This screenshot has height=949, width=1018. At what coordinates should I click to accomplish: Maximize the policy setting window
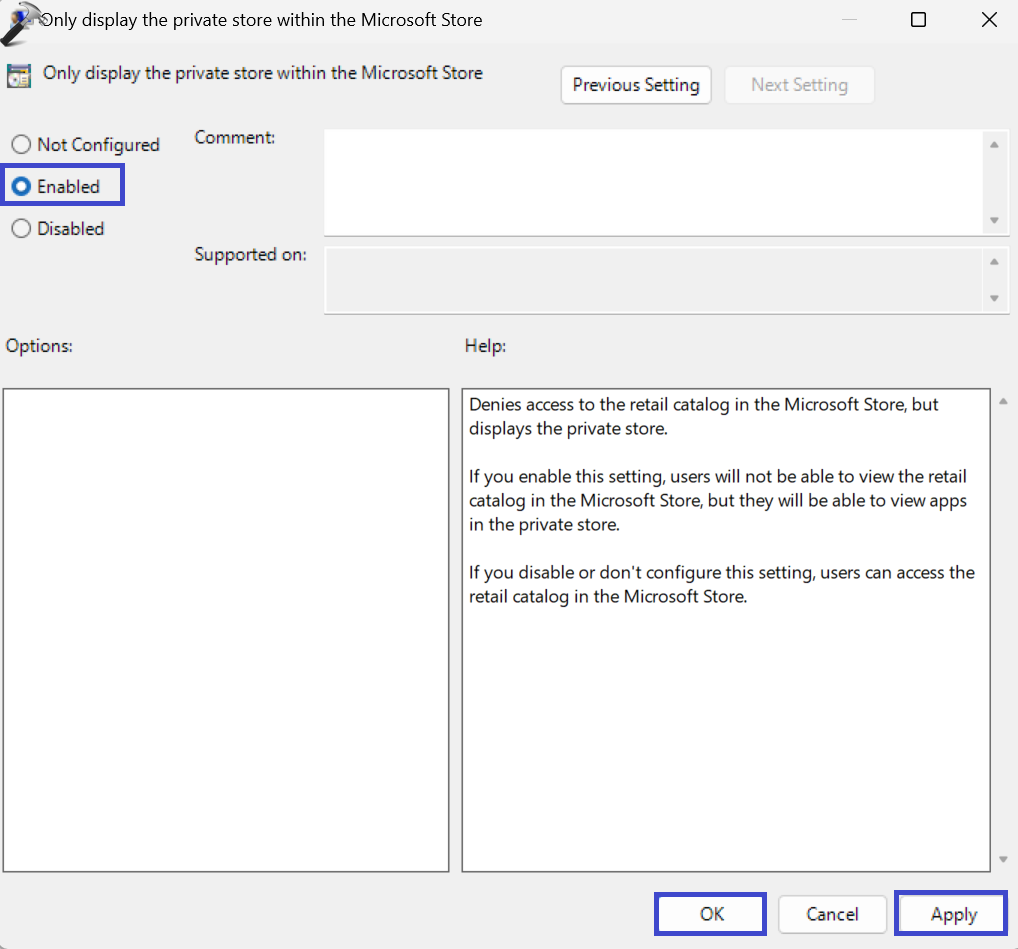tap(918, 20)
